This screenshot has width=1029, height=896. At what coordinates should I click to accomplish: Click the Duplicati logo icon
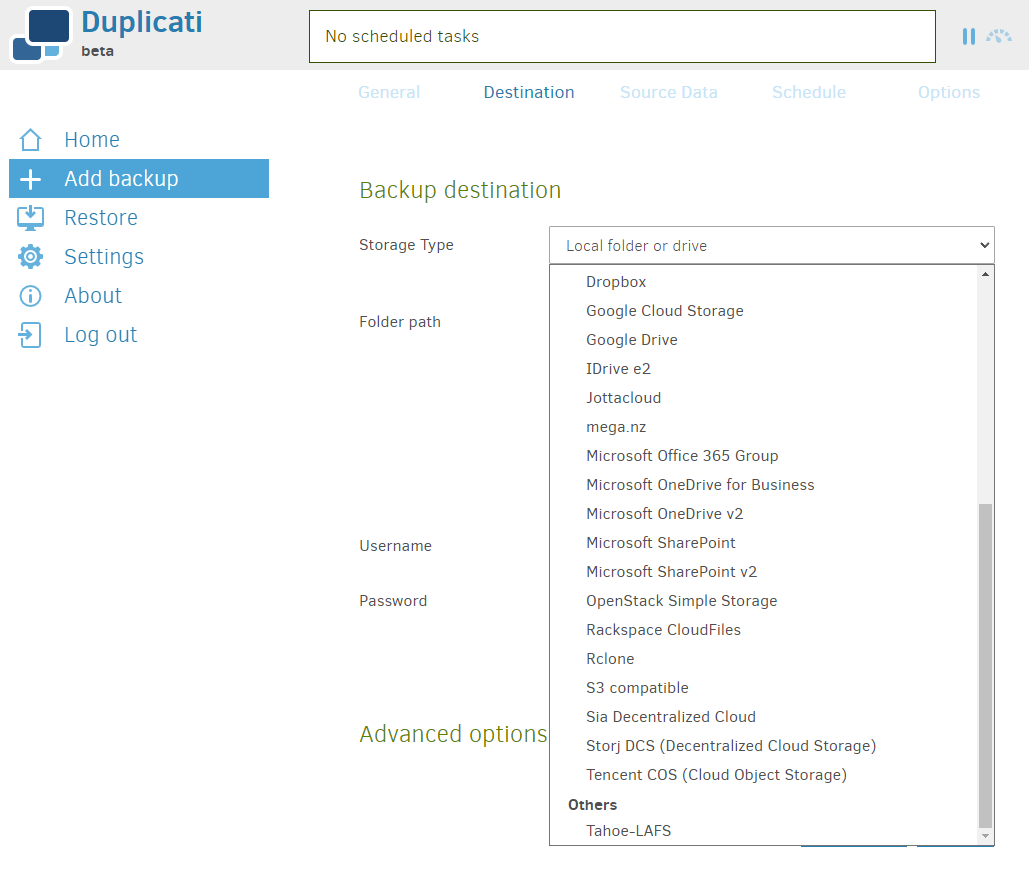pos(41,35)
